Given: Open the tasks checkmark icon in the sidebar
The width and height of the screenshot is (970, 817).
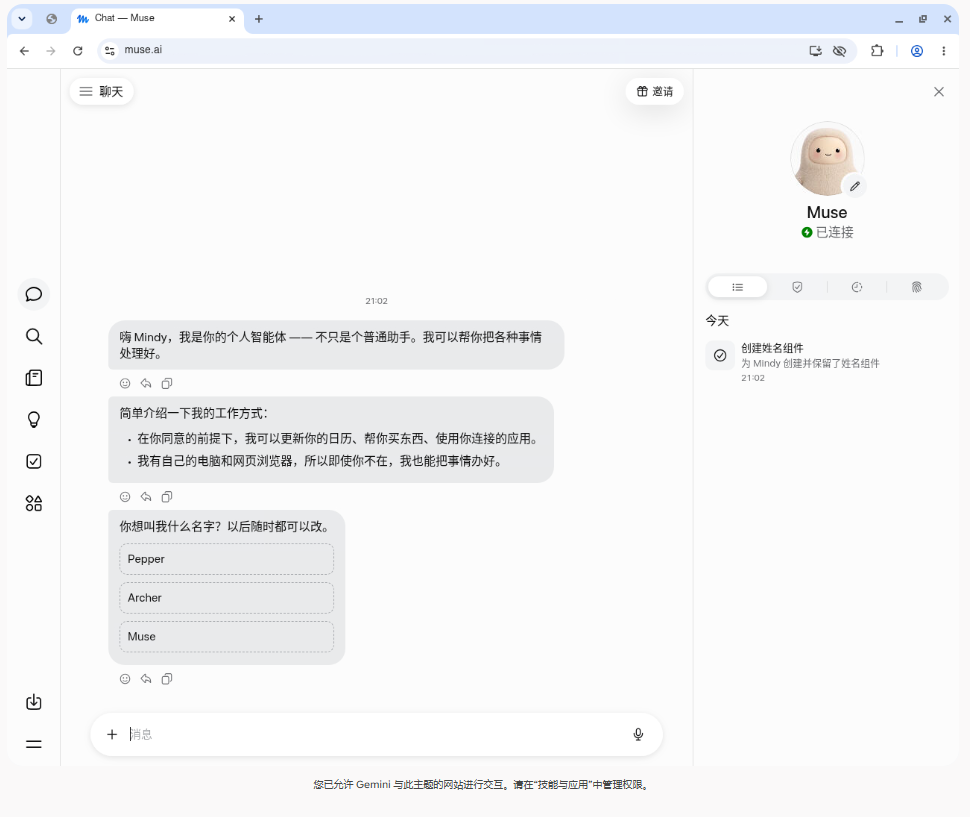Looking at the screenshot, I should (33, 461).
